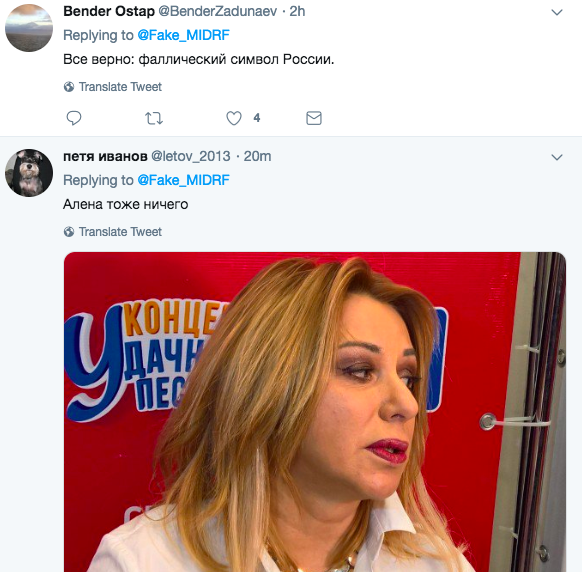Like Bender Ostap's tweet
The image size is (582, 572).
pyautogui.click(x=234, y=118)
